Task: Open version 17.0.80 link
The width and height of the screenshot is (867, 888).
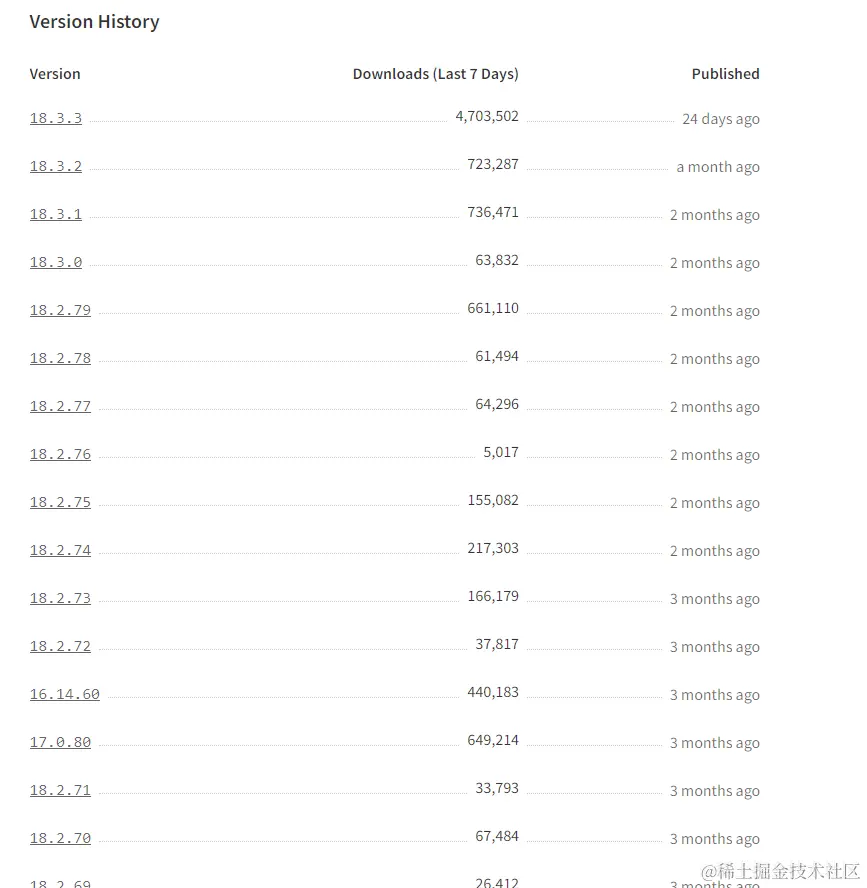Action: (x=60, y=742)
